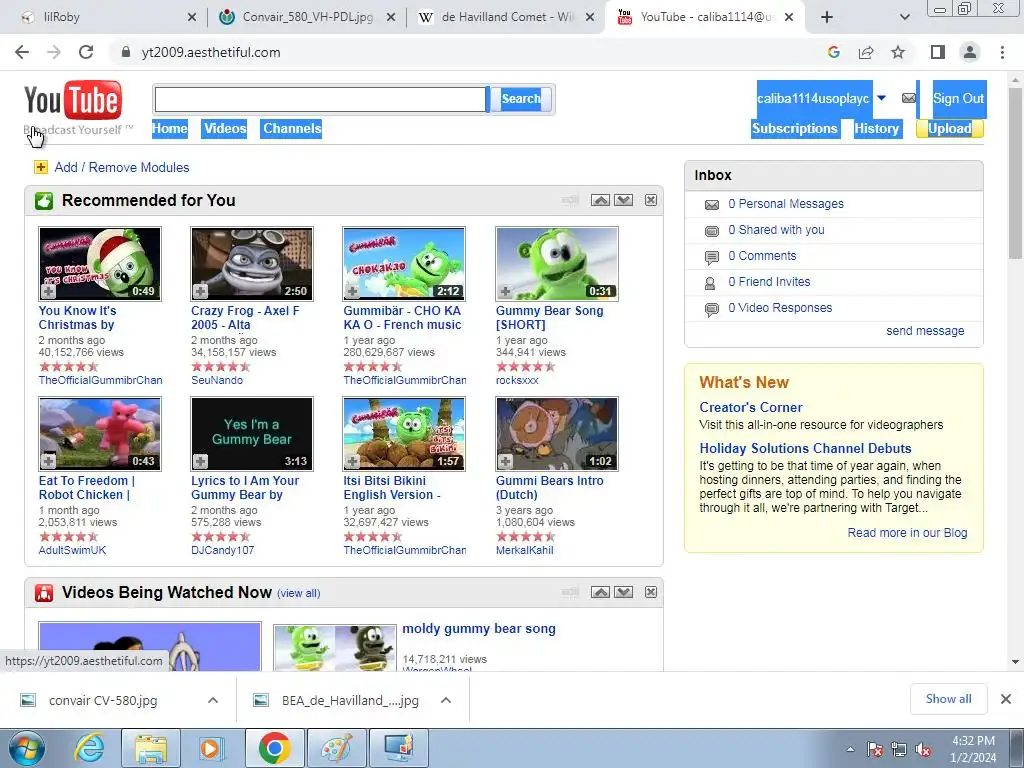Add You Know It's Christmas video to queue
Screen dimensions: 1024x768
(x=48, y=291)
